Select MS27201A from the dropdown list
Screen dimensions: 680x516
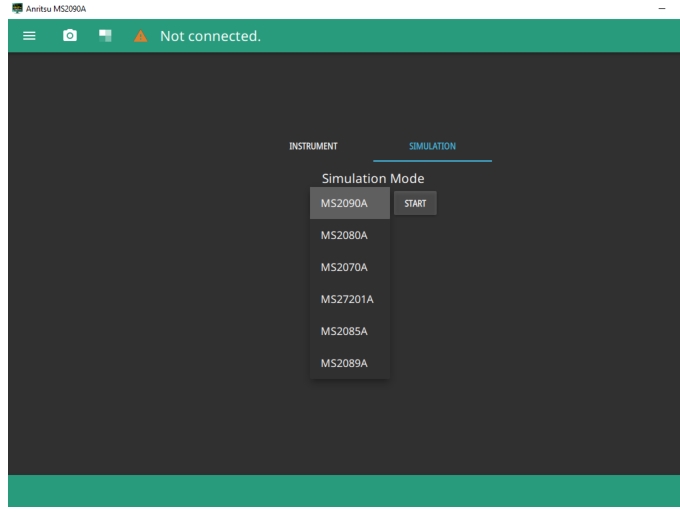[x=346, y=299]
